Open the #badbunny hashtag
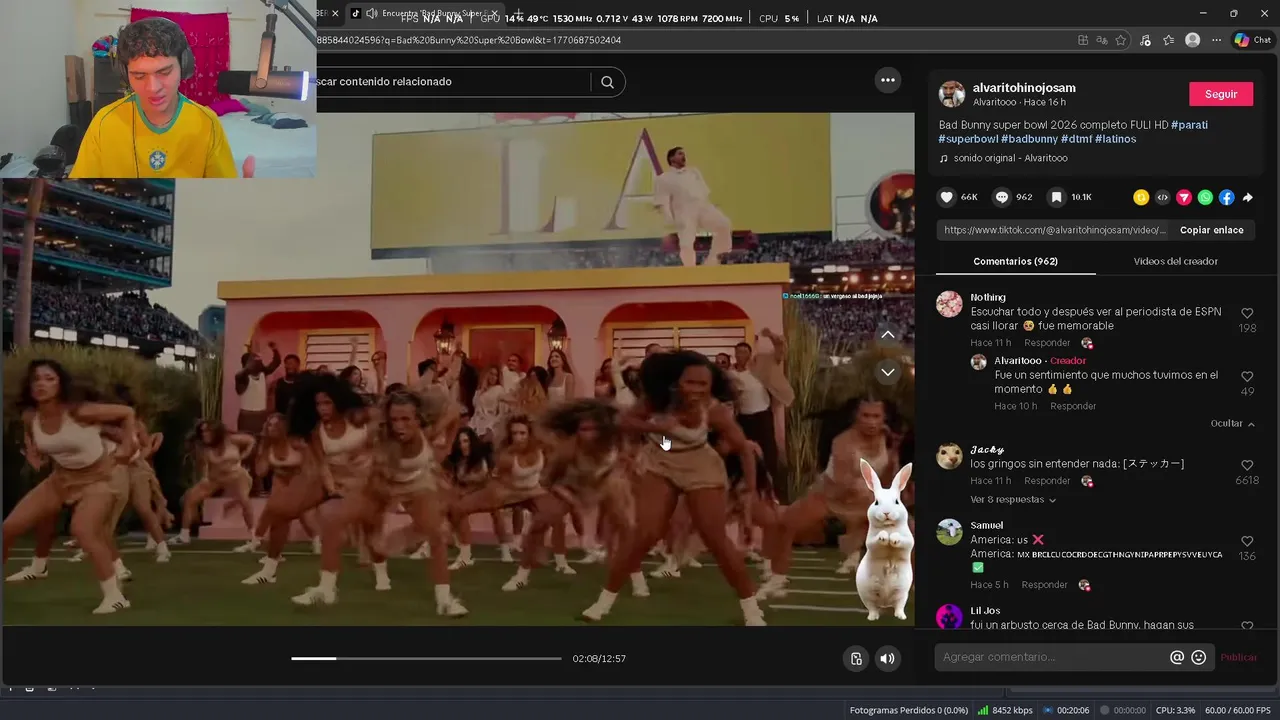This screenshot has width=1280, height=720. (1029, 139)
